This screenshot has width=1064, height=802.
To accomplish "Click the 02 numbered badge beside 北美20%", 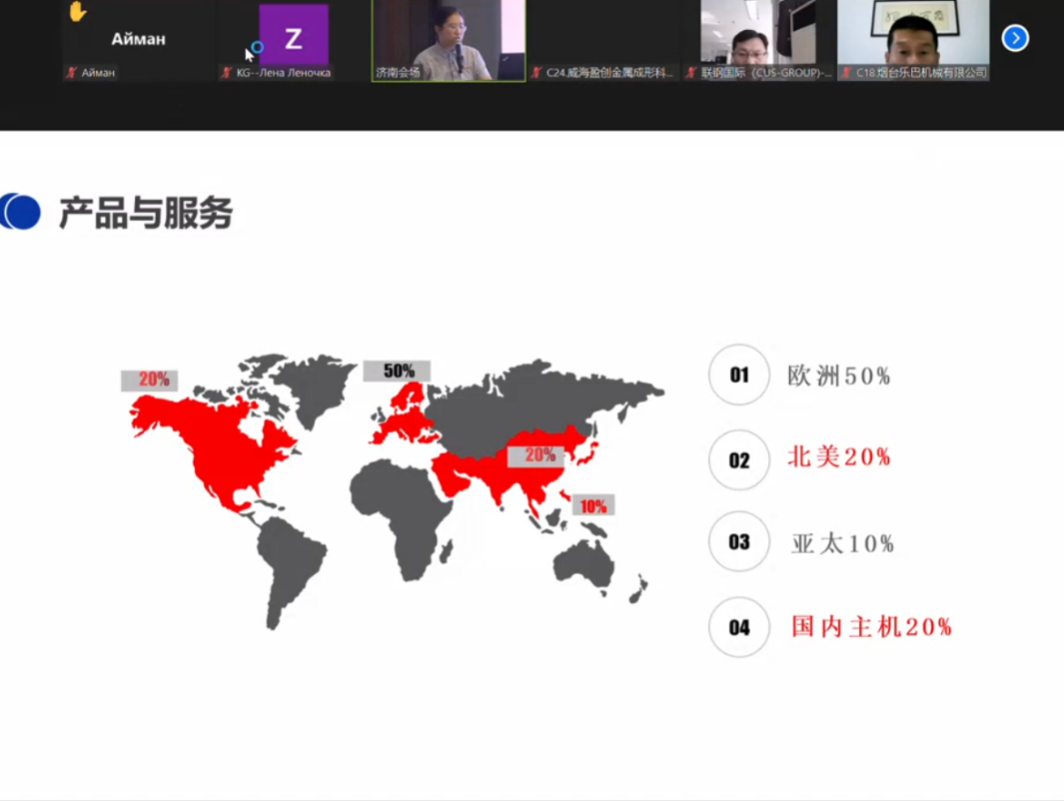I will point(738,460).
